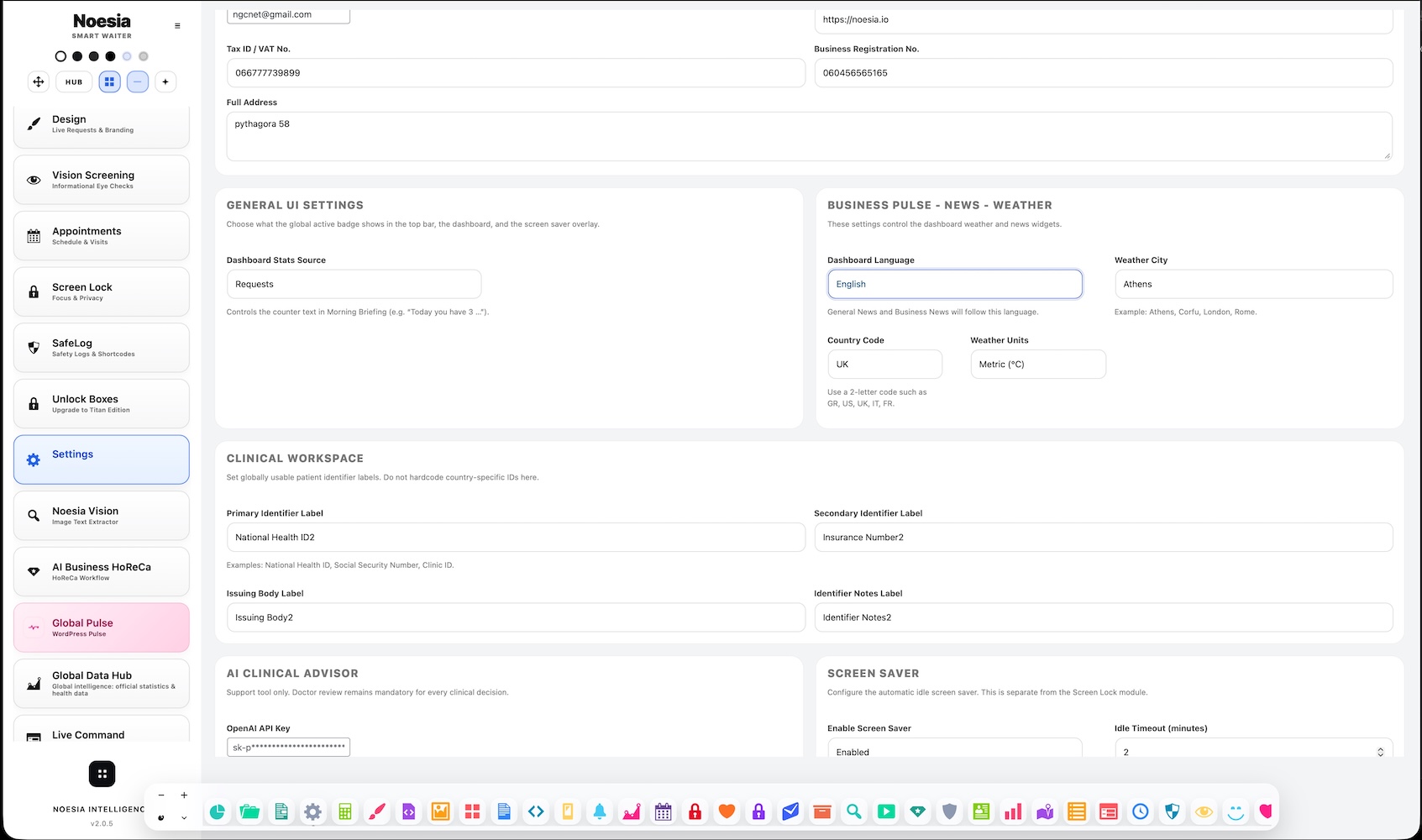Open SafeLog Safety Logs item
The image size is (1422, 840).
[x=102, y=348]
